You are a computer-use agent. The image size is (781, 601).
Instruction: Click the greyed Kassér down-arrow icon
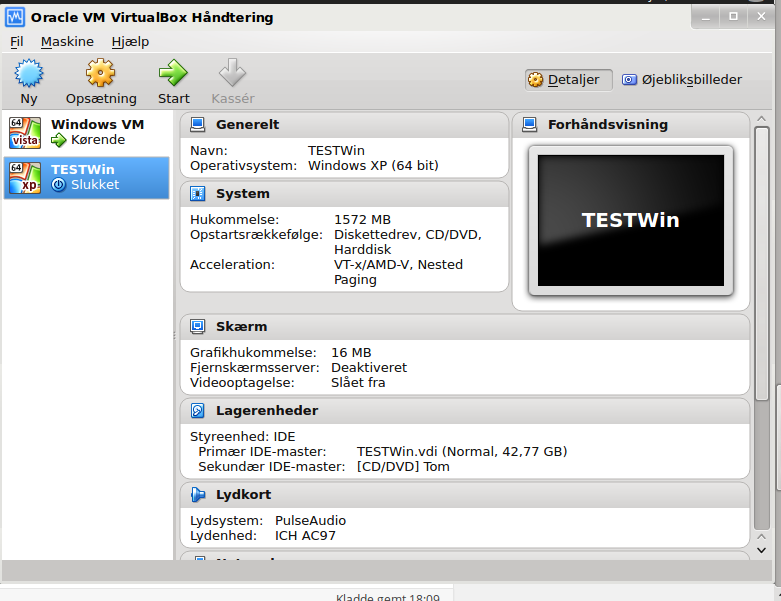(x=233, y=73)
